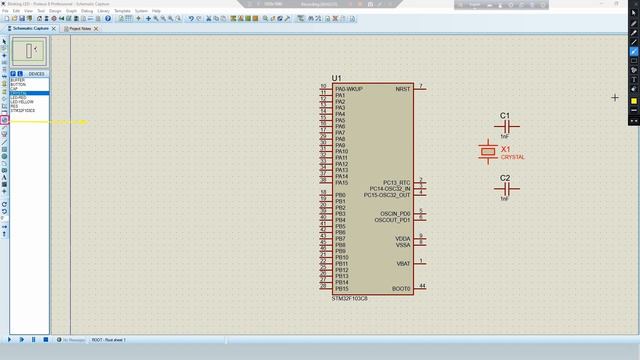640x360 pixels.
Task: Select the 2D graphics box tool
Action: pos(4,149)
